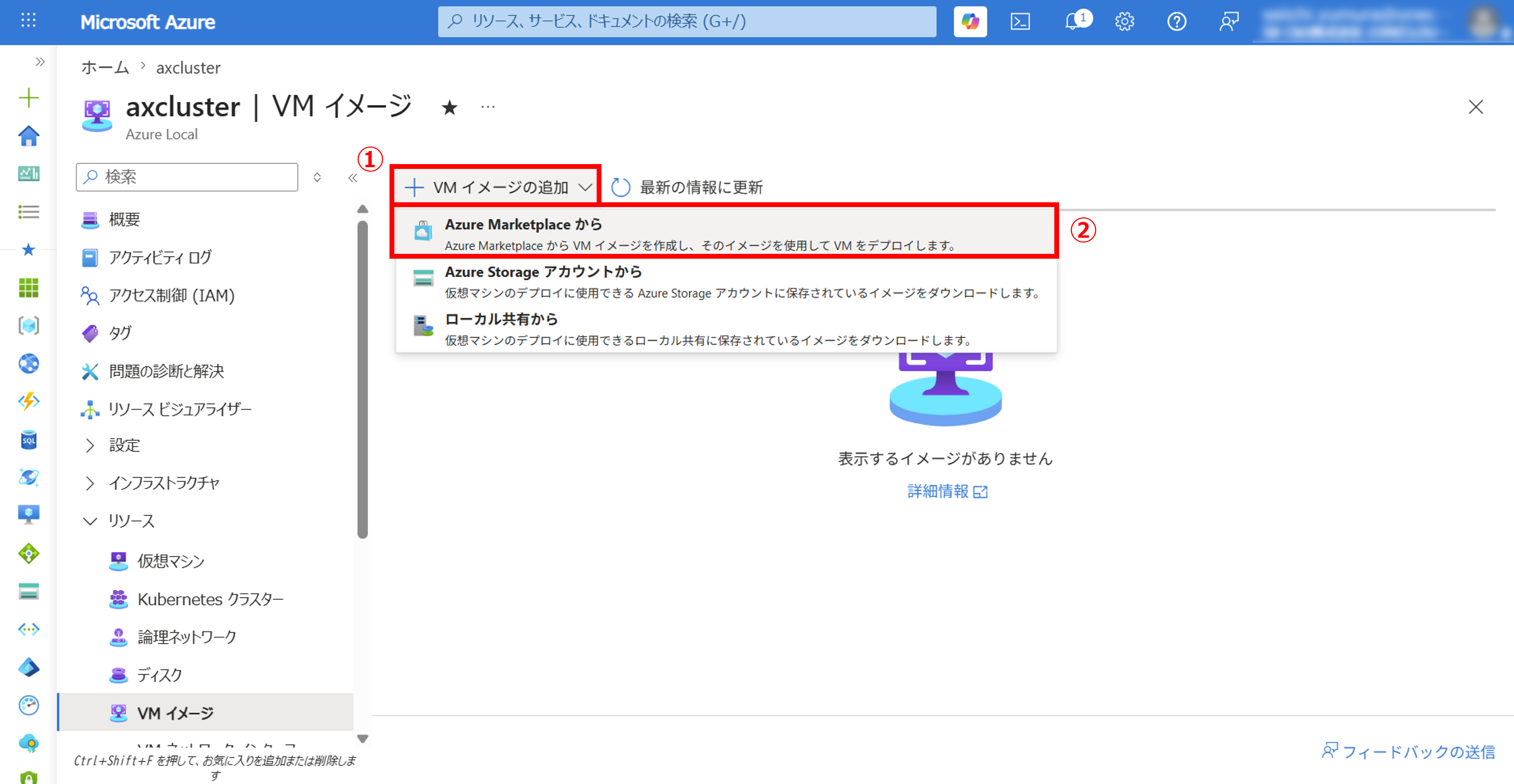The image size is (1514, 784).
Task: Toggle expand/collapse all menu groups arrows
Action: point(317,178)
